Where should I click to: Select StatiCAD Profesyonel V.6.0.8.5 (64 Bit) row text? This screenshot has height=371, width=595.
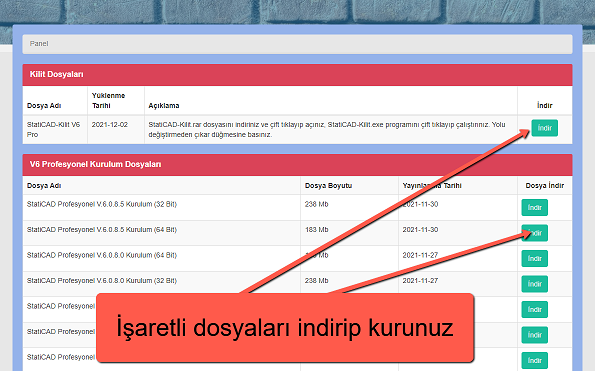pyautogui.click(x=102, y=230)
